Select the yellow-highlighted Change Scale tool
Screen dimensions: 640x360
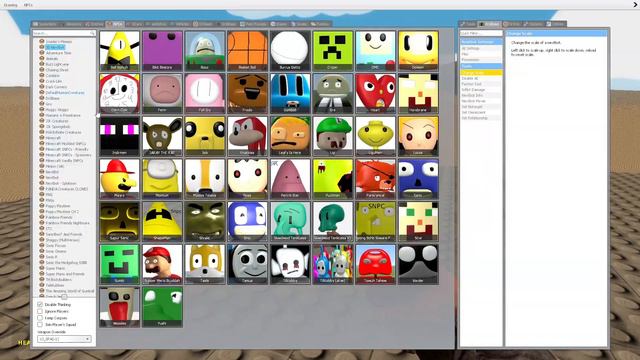(481, 72)
